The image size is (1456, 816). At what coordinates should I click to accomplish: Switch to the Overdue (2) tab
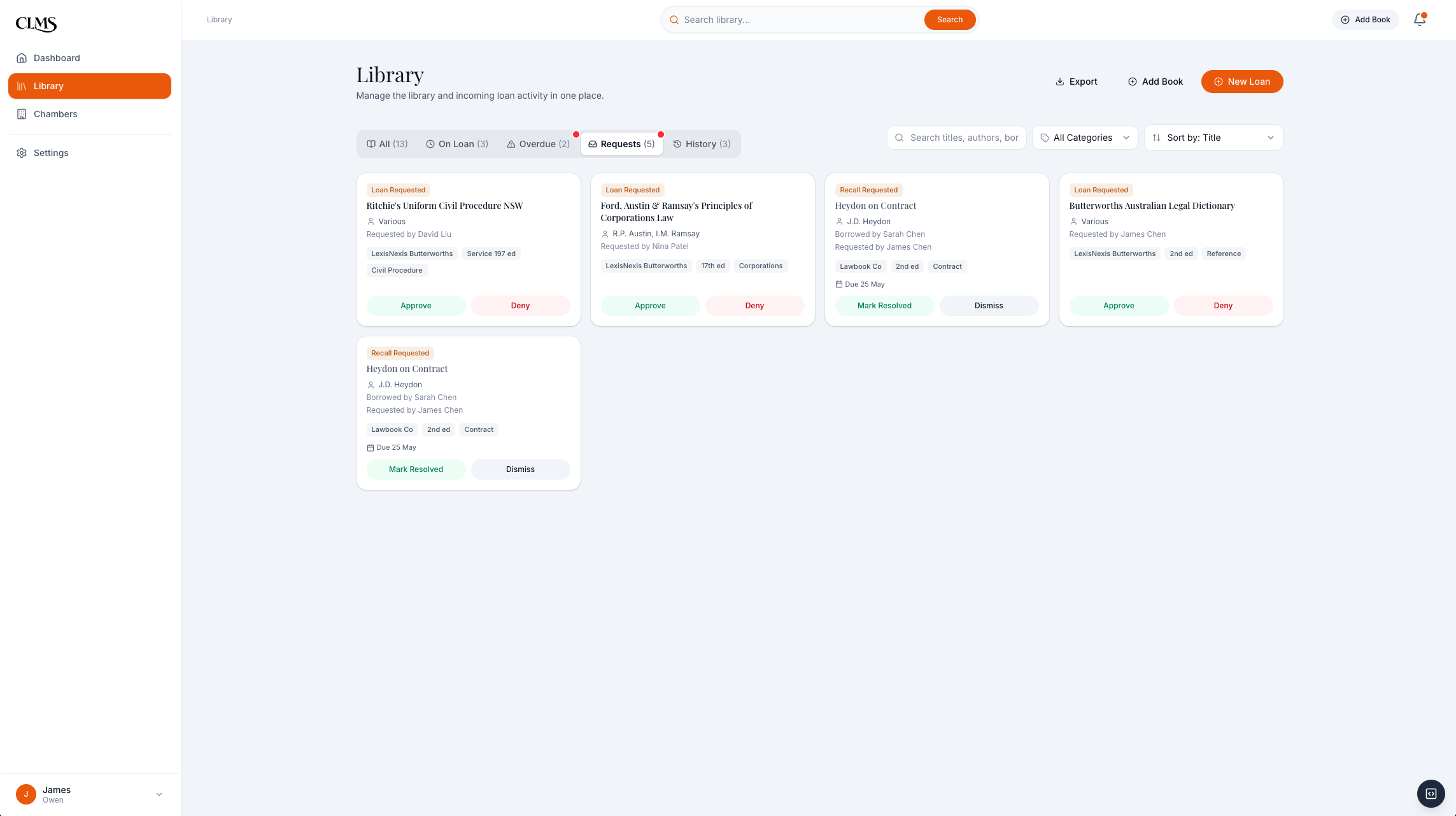coord(538,144)
